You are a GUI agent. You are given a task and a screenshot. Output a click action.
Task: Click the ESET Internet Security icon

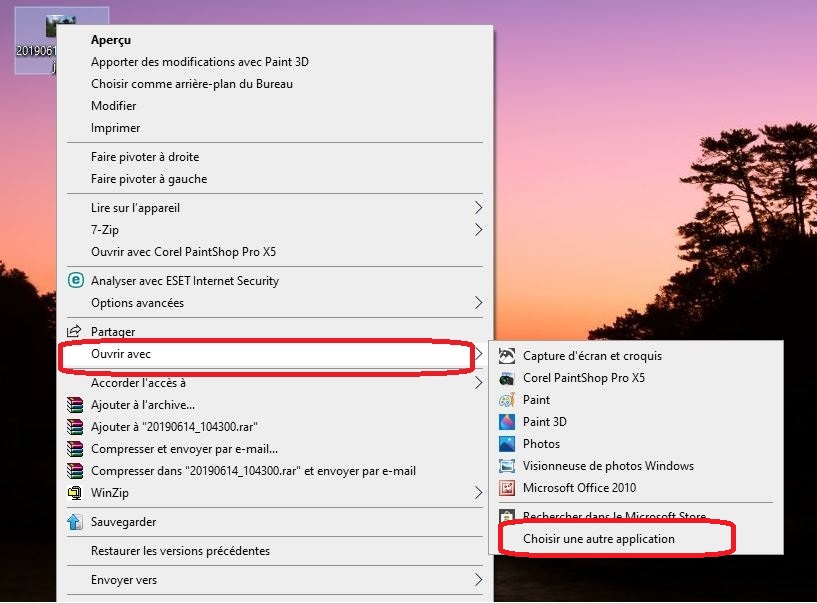(76, 280)
